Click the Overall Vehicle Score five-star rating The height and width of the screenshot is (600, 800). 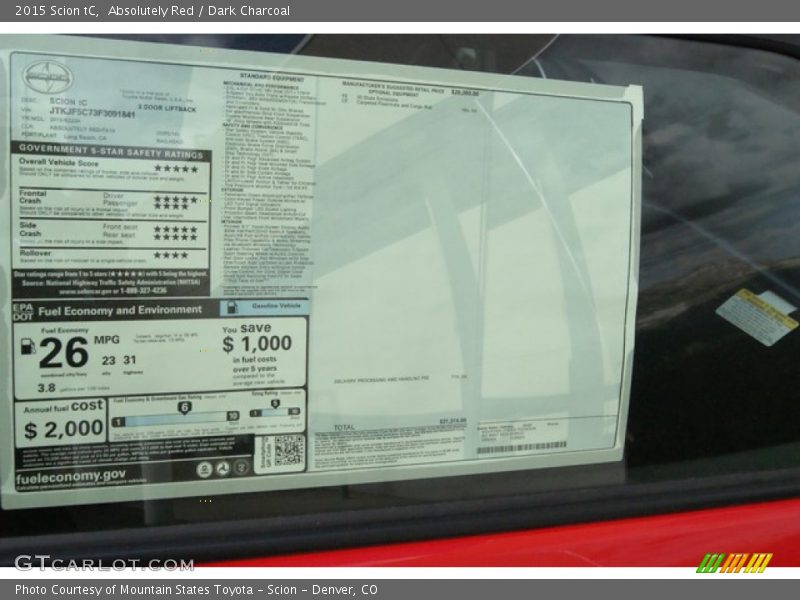[176, 169]
